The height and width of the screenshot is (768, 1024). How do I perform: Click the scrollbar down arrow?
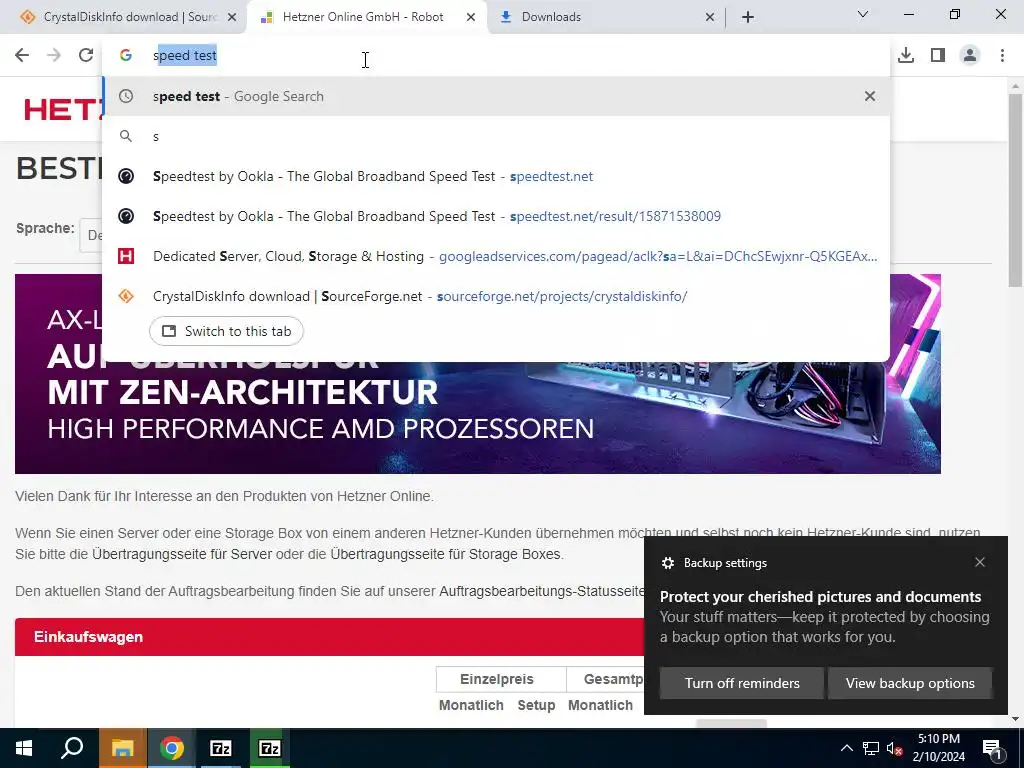[x=1016, y=719]
